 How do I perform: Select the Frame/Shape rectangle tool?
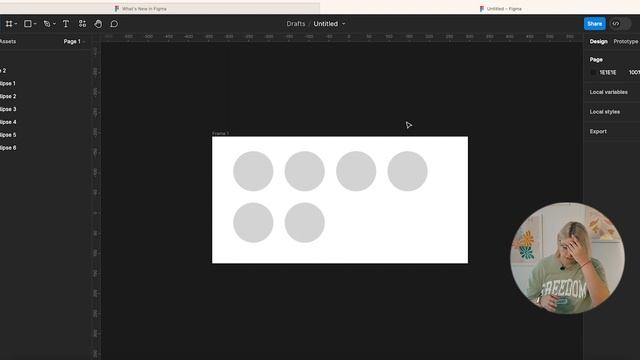click(x=28, y=24)
